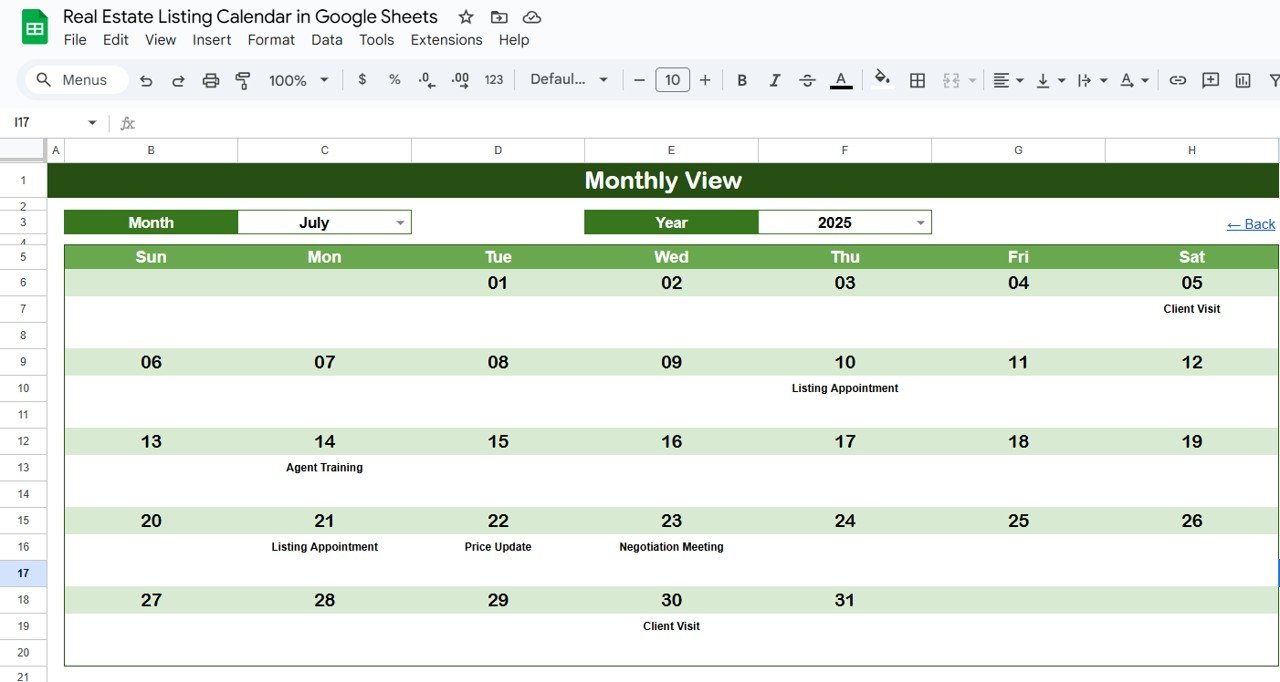1280x682 pixels.
Task: Follow the Back link
Action: pyautogui.click(x=1251, y=224)
